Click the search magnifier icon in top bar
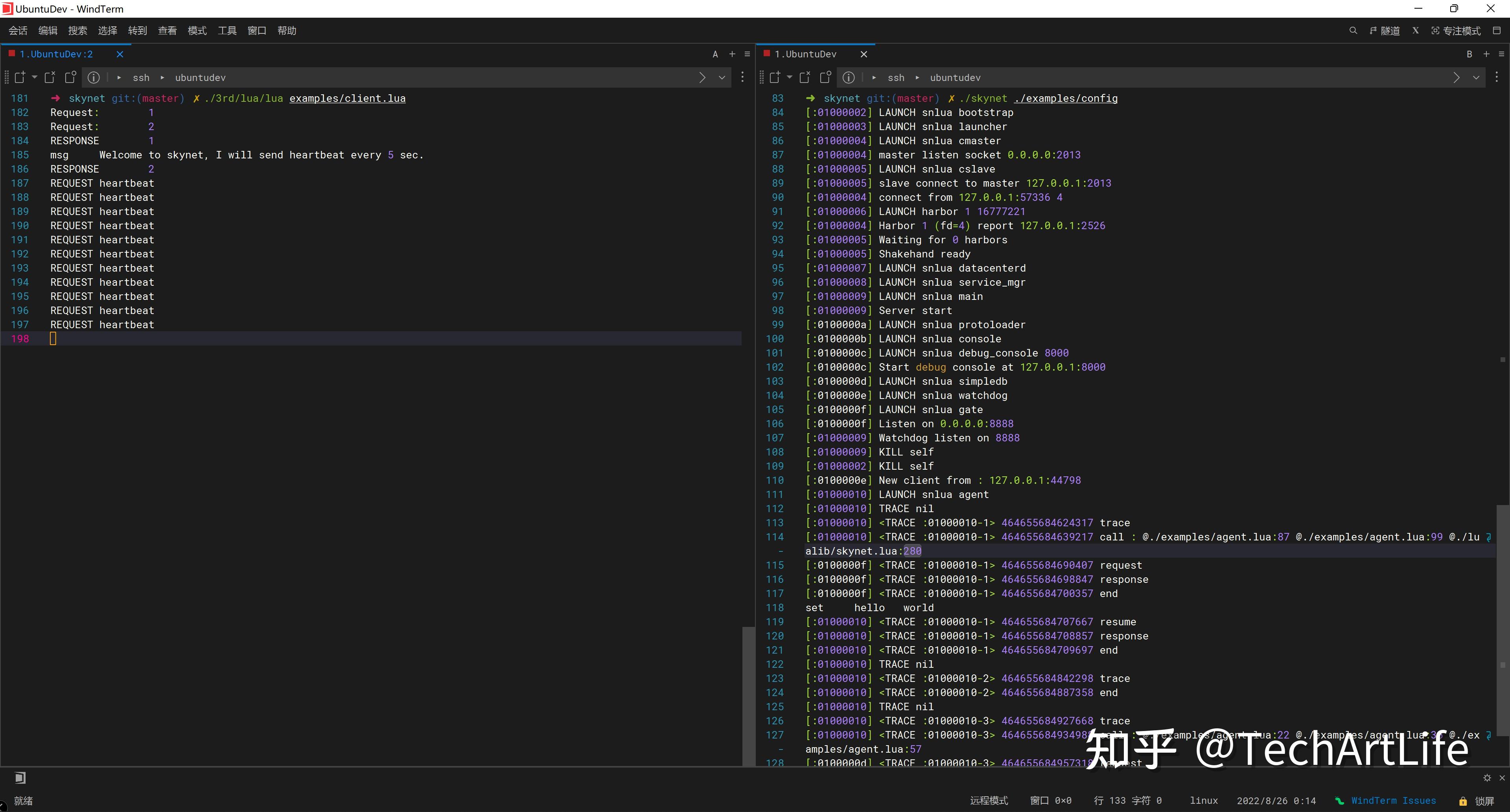This screenshot has width=1510, height=812. [x=1353, y=31]
